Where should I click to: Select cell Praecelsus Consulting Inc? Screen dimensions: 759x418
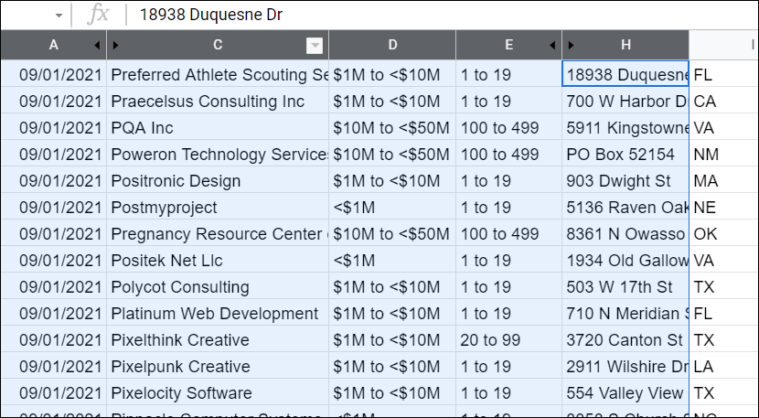[x=217, y=101]
